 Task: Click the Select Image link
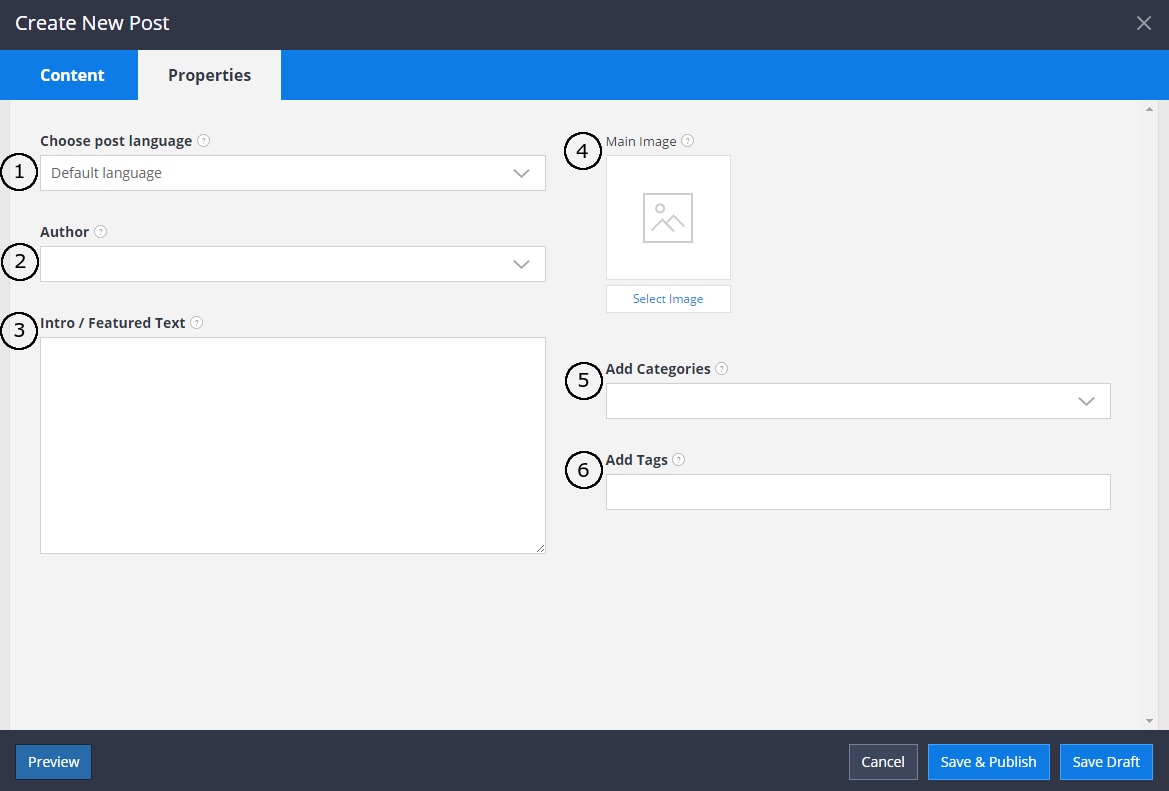pos(668,298)
